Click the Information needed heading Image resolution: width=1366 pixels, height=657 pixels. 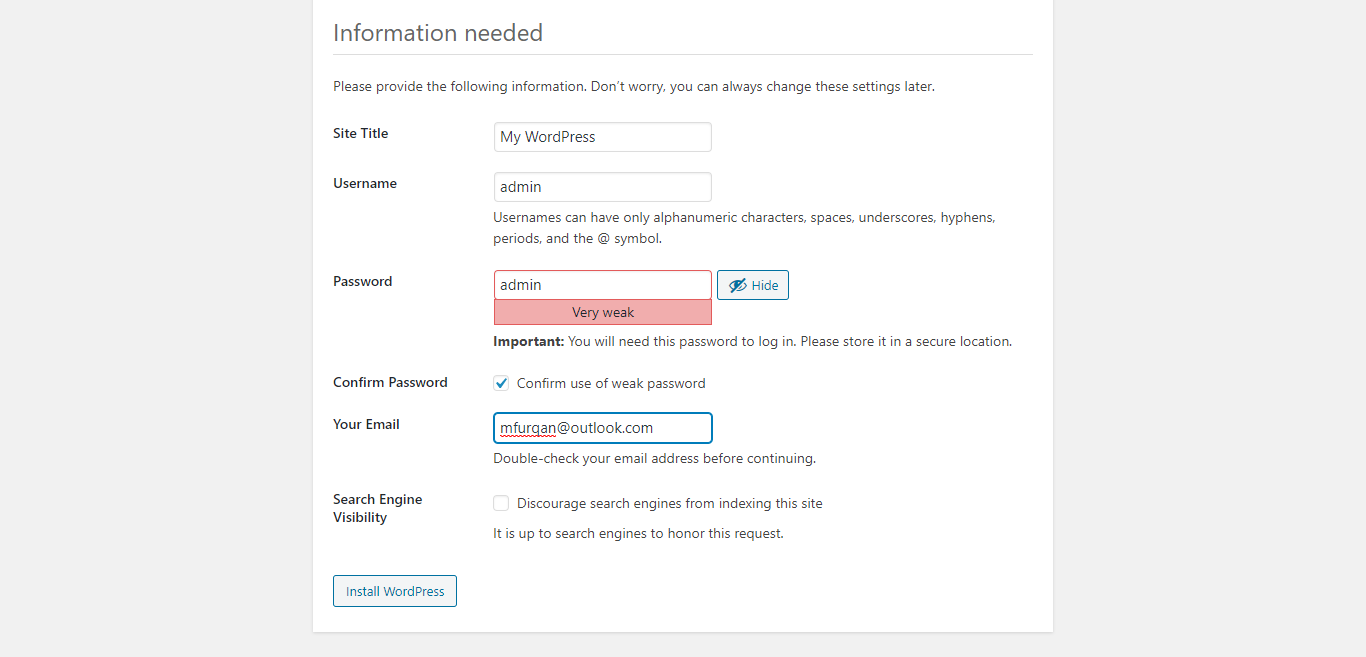[x=438, y=33]
